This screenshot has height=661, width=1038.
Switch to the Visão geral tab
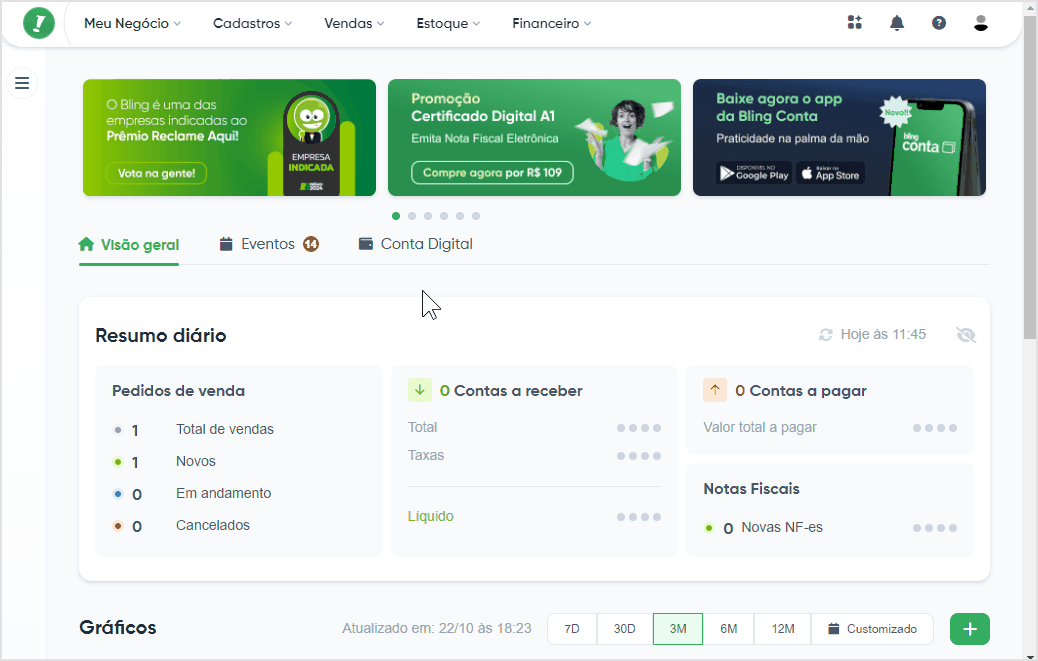129,245
